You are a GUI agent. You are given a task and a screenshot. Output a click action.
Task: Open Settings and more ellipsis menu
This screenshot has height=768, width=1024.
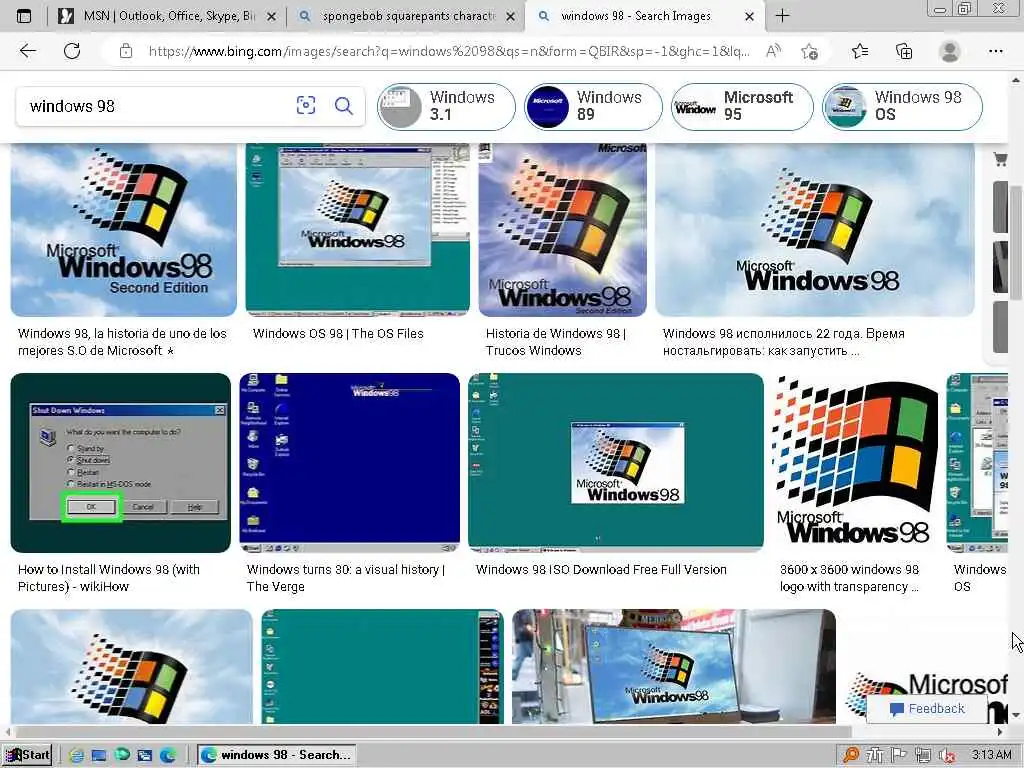[995, 51]
